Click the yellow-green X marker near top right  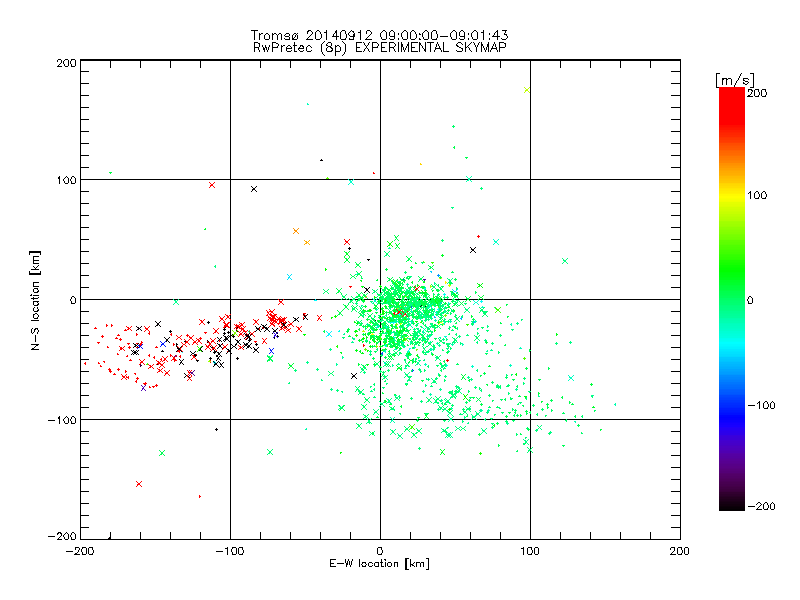tap(527, 90)
